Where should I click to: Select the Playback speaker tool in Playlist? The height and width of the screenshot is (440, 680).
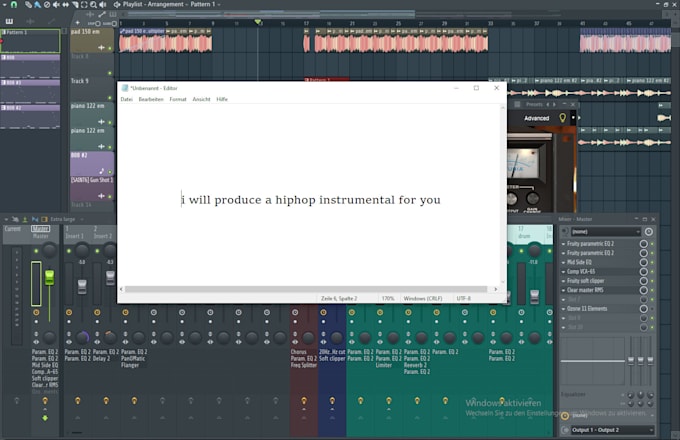coord(103,4)
